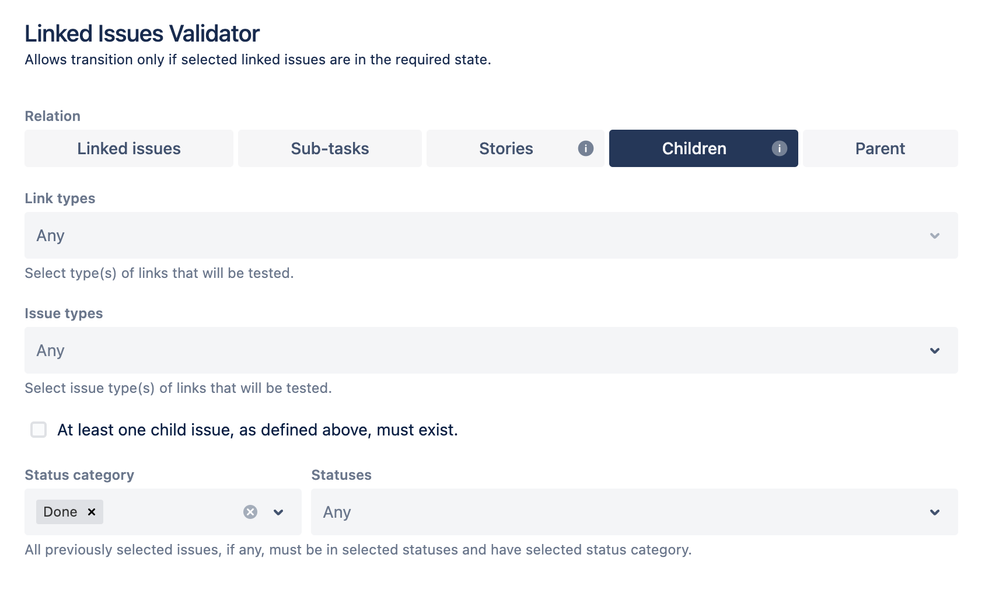Click the Statuses field chevron arrow

point(935,512)
